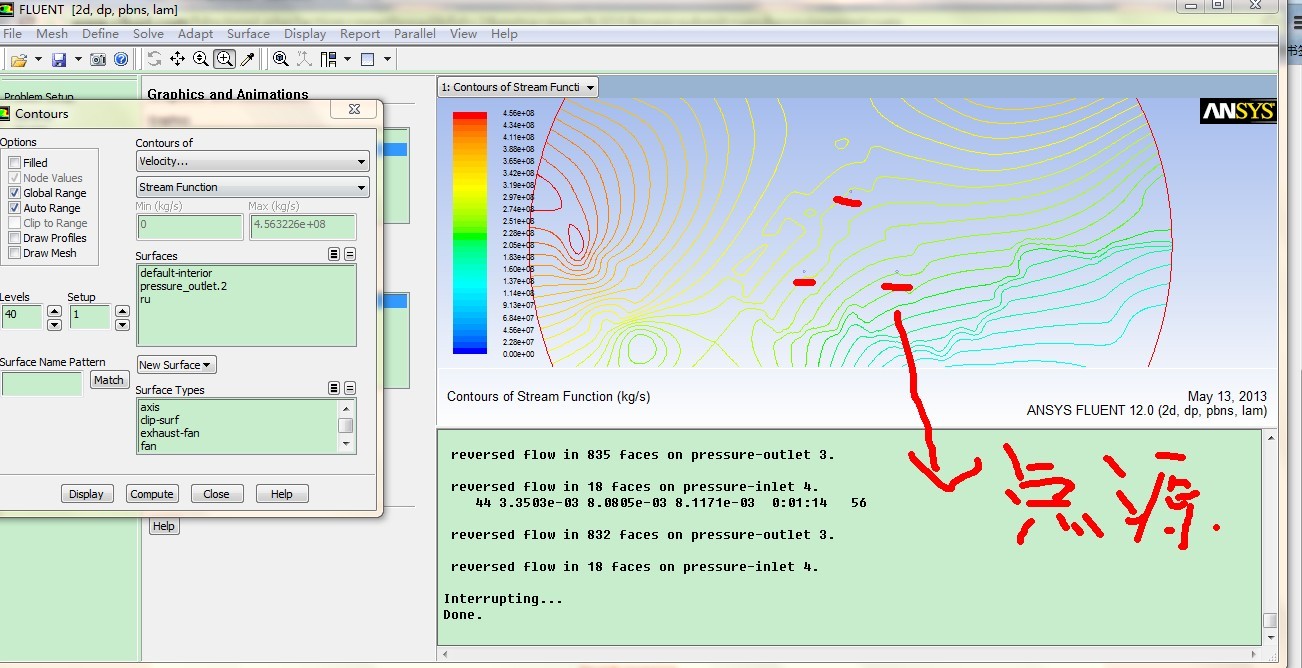Click the open file folder icon
Screen dimensions: 1302x668
coord(18,60)
